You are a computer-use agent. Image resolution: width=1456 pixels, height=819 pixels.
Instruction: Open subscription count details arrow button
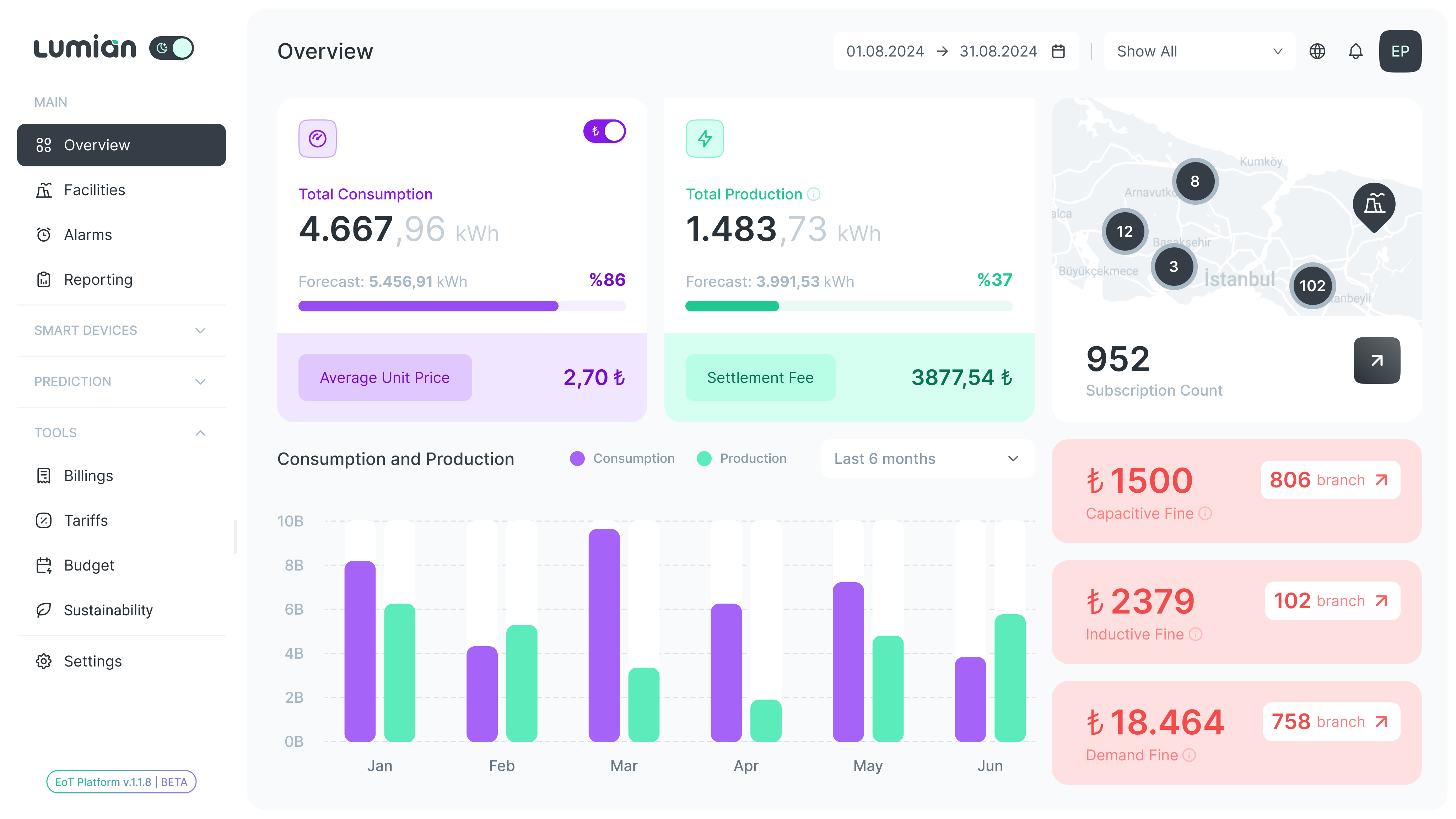(x=1377, y=360)
